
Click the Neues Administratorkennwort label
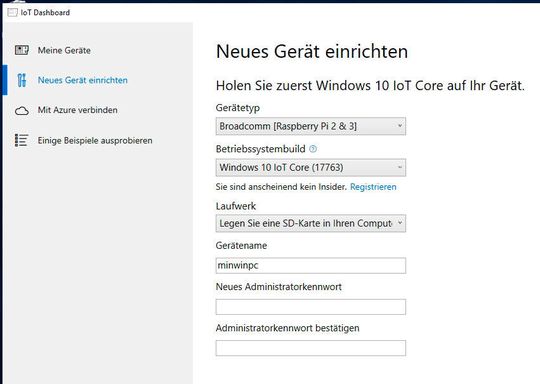point(279,287)
